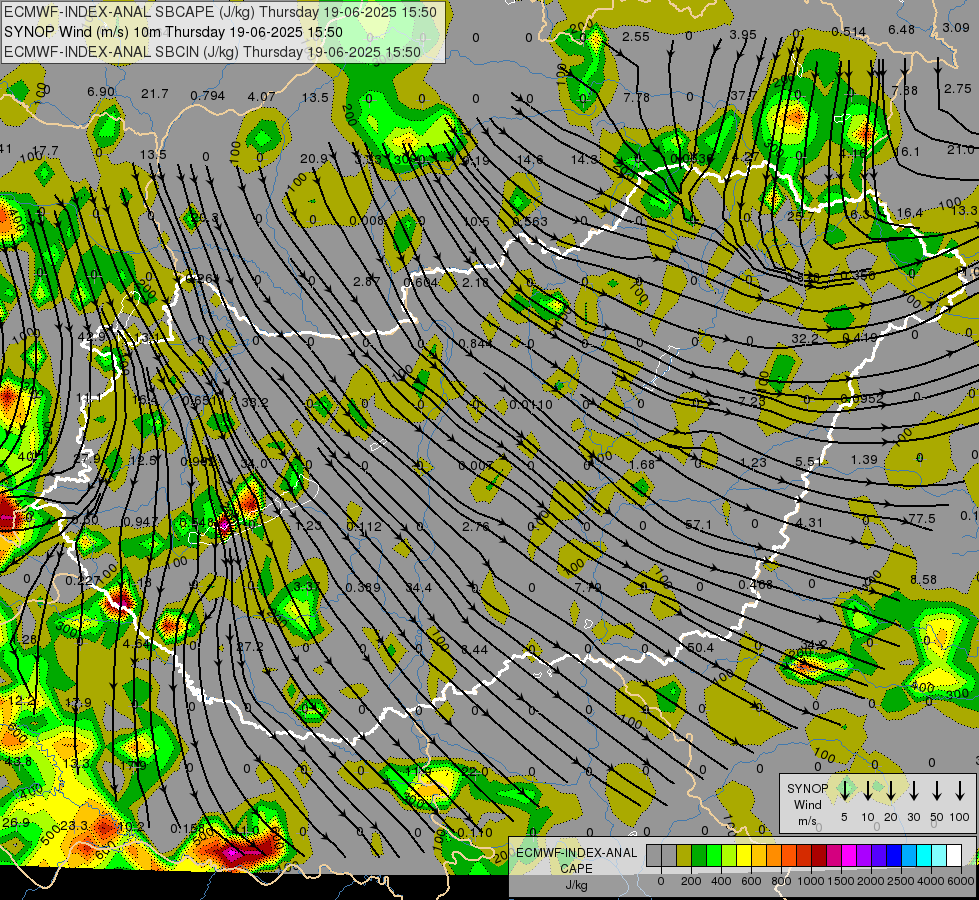Viewport: 979px width, 900px height.
Task: Click the map value 0.794
Action: tap(207, 96)
